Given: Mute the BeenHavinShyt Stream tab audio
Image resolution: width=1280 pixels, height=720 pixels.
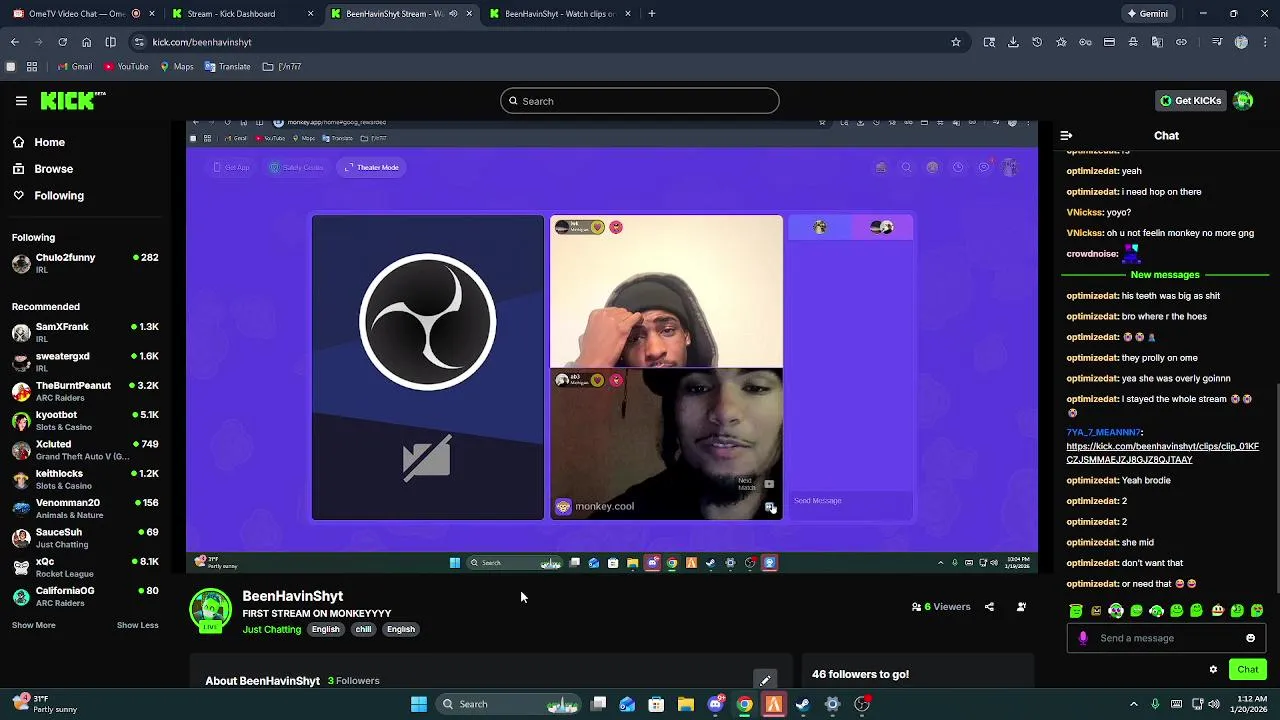Looking at the screenshot, I should click(453, 14).
